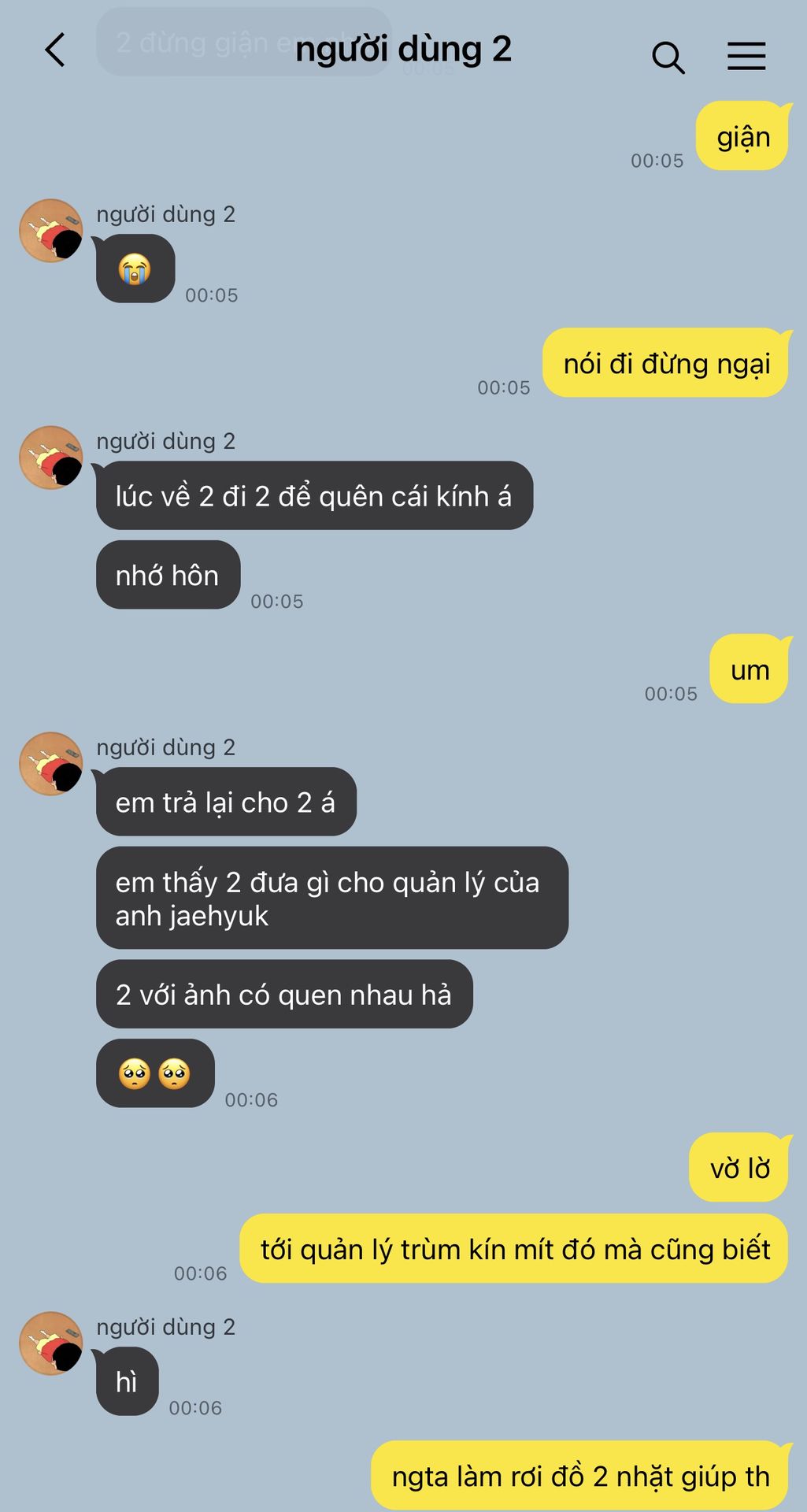Open chat search magnifier icon

click(x=668, y=57)
